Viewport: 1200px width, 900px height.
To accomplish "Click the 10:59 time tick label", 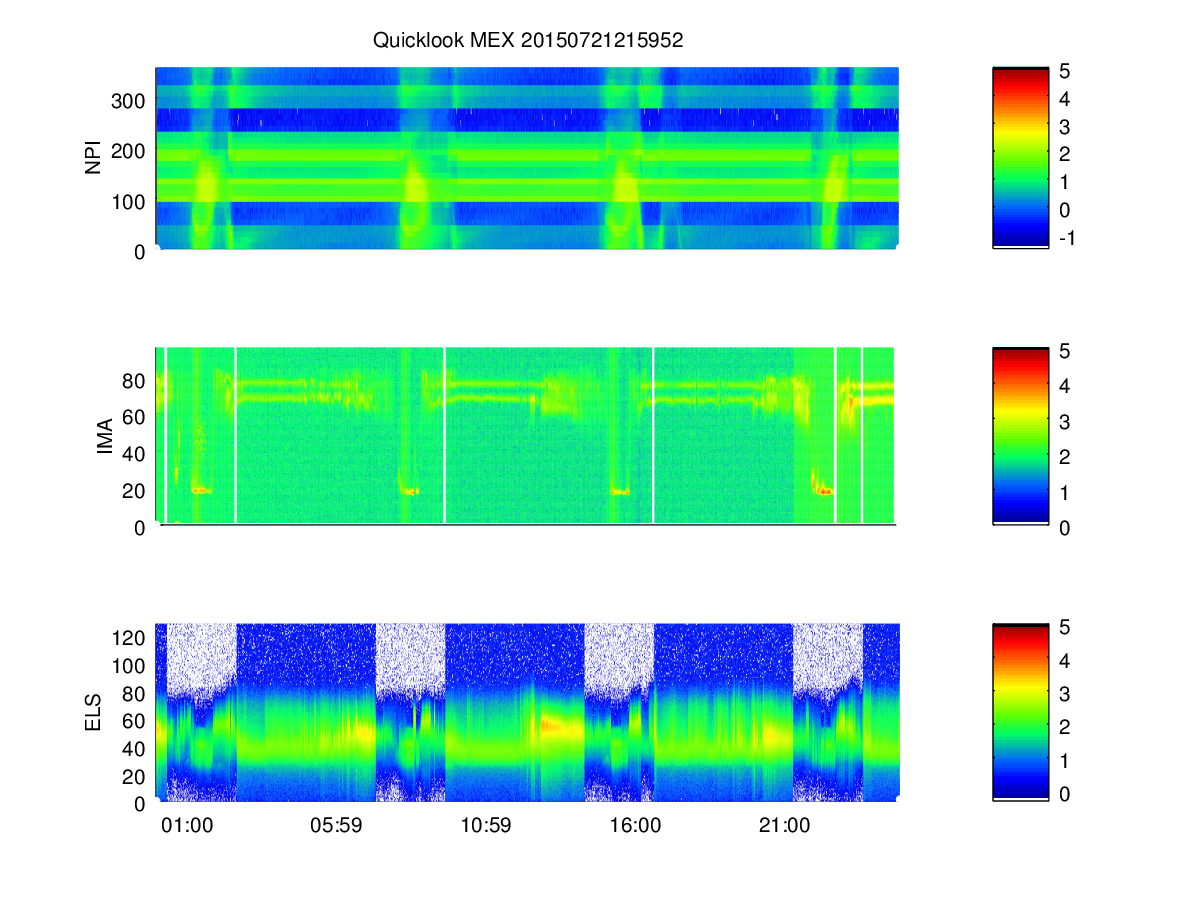I will point(486,826).
